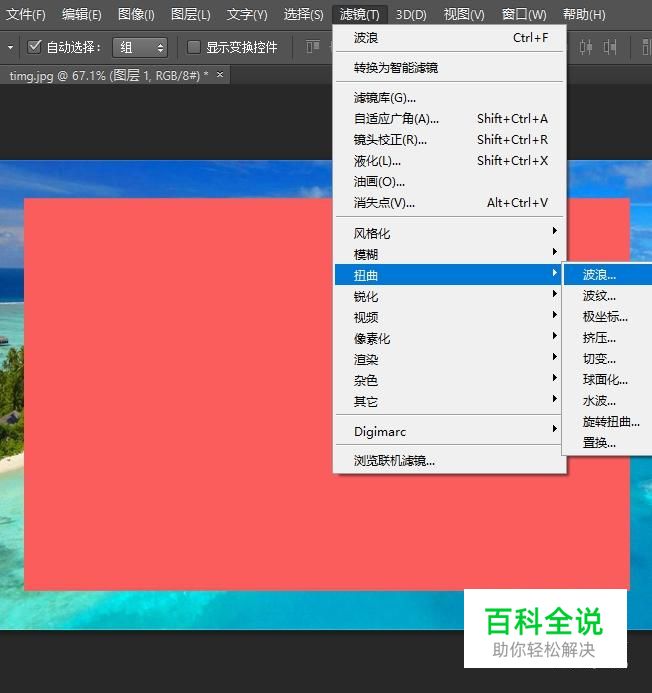The height and width of the screenshot is (693, 652).
Task: Click the distribute horizontal centers icon
Action: pyautogui.click(x=586, y=47)
